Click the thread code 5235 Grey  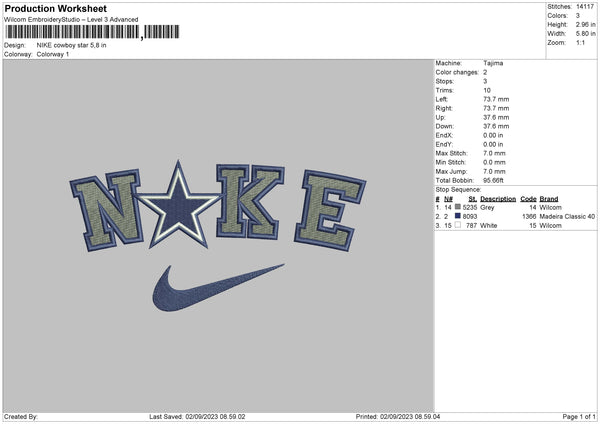[x=478, y=207]
